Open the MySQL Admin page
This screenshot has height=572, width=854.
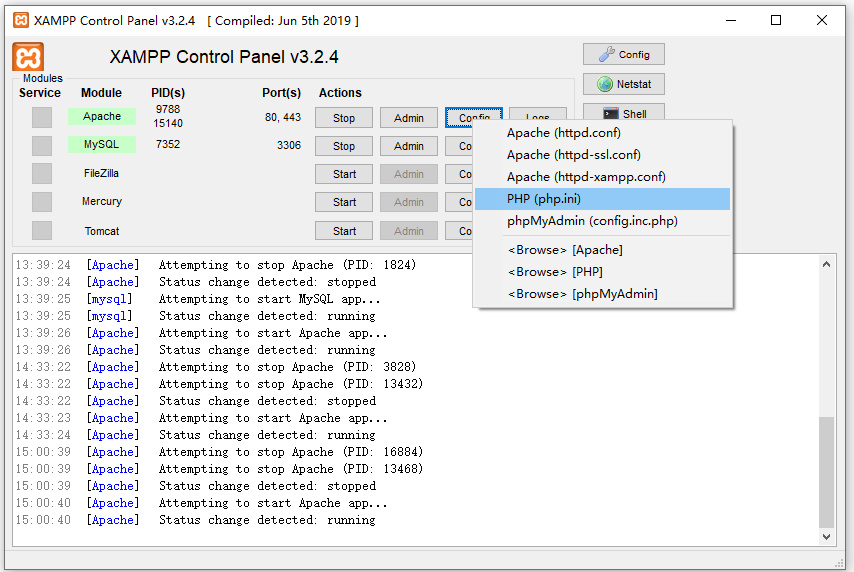tap(408, 146)
